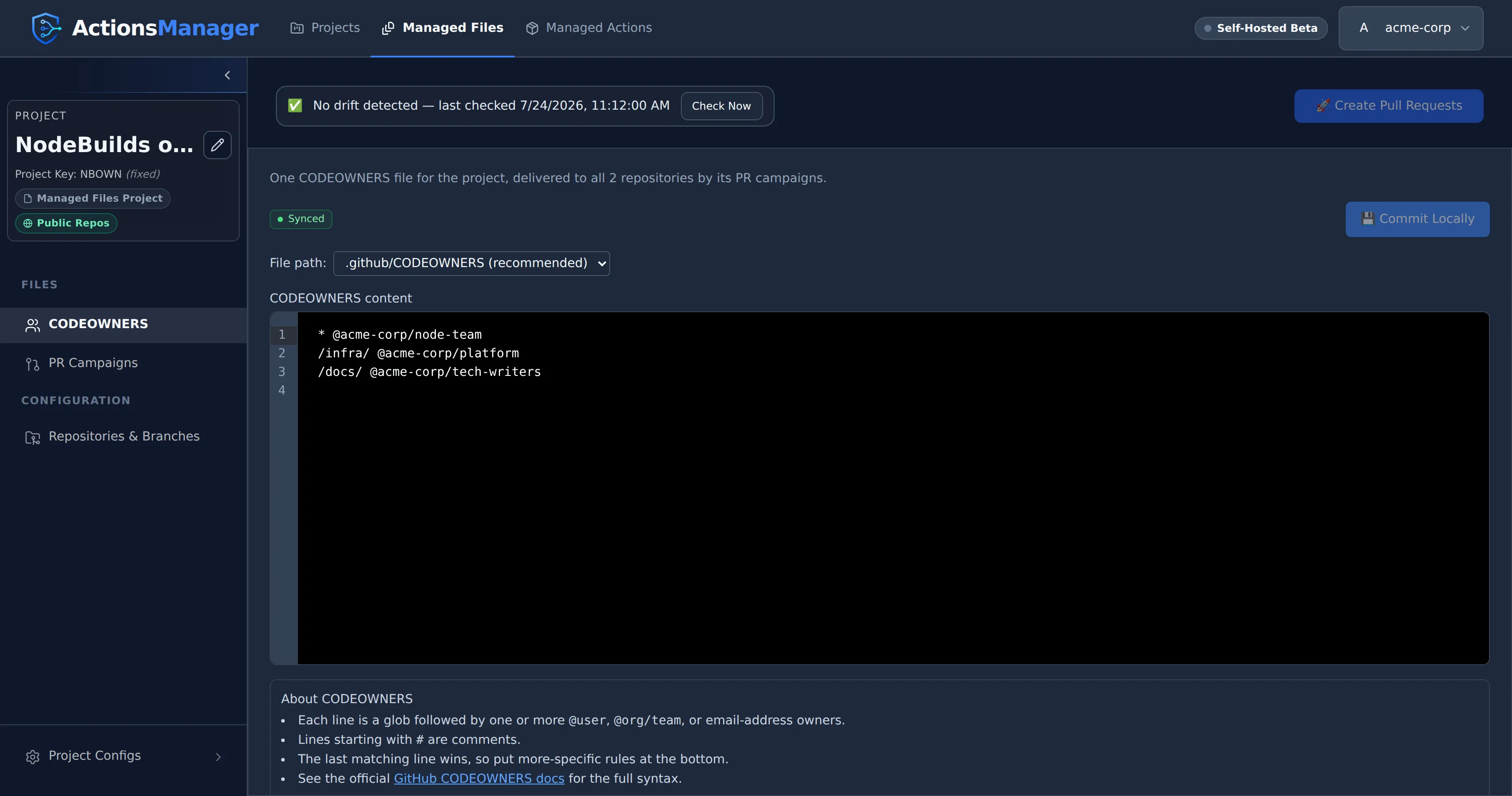
Task: Click Create Pull Requests button
Action: pyautogui.click(x=1389, y=106)
